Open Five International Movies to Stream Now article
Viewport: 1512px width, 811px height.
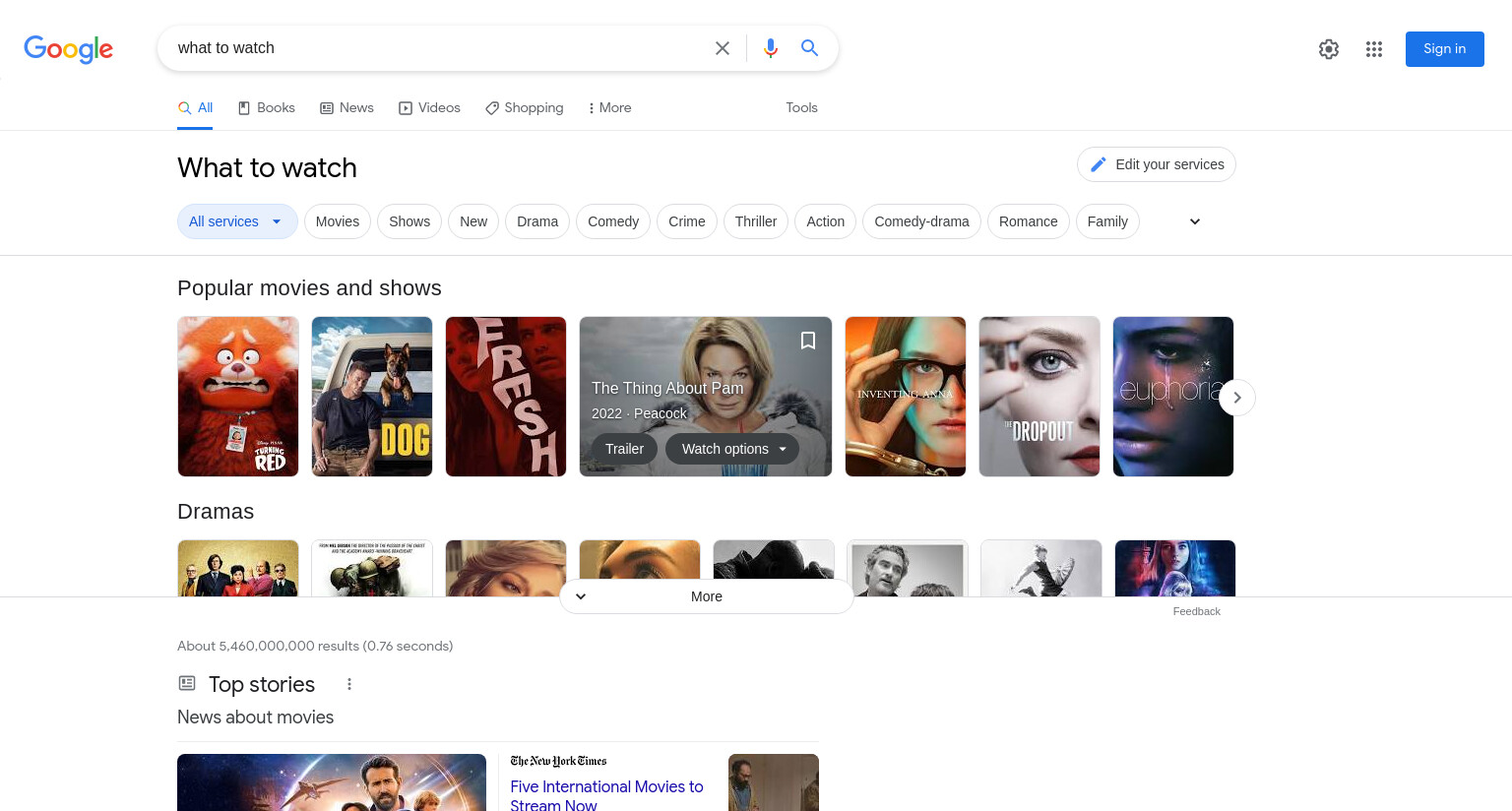[606, 795]
